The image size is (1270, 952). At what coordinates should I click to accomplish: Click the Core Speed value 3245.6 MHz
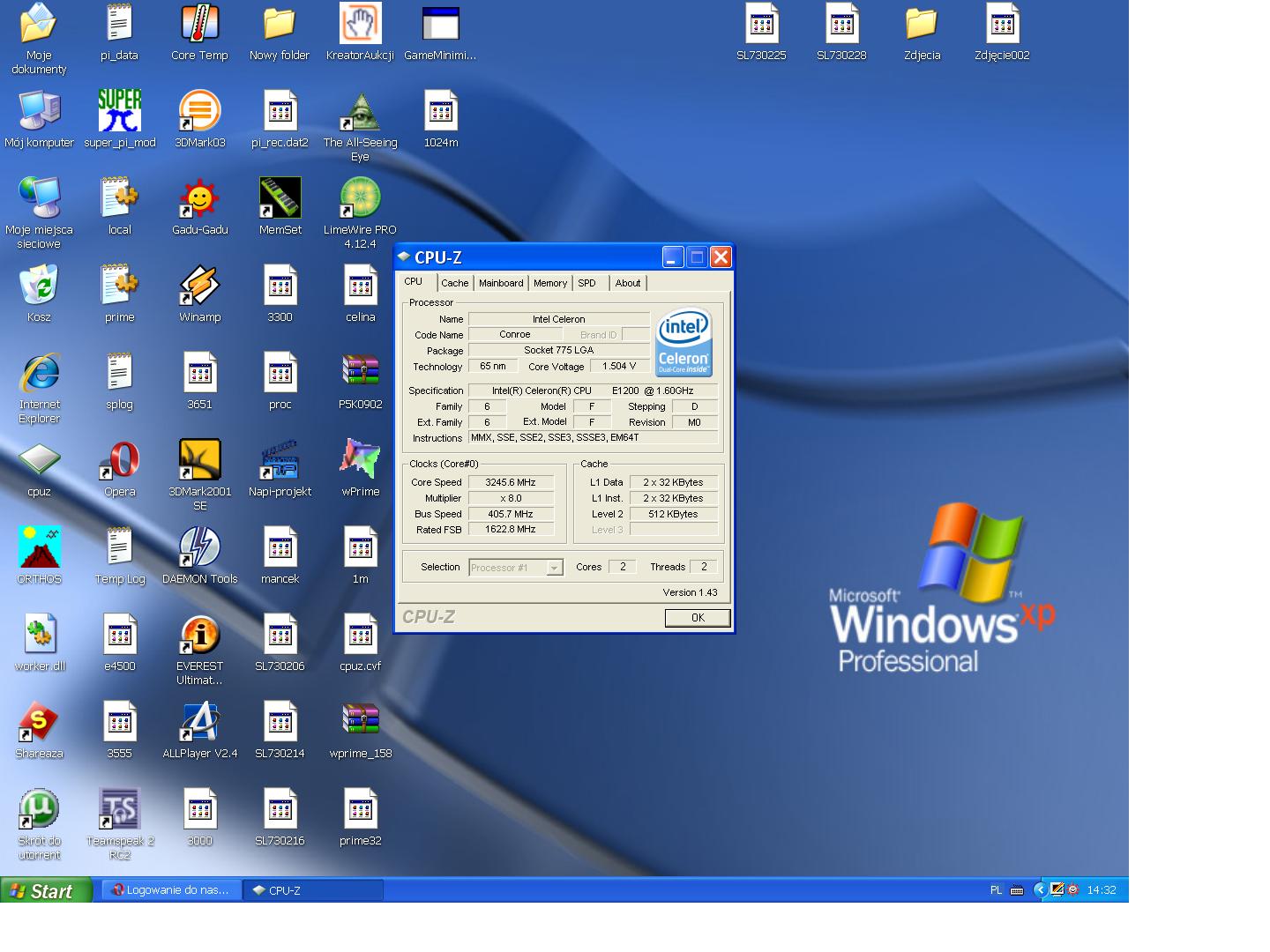(511, 482)
